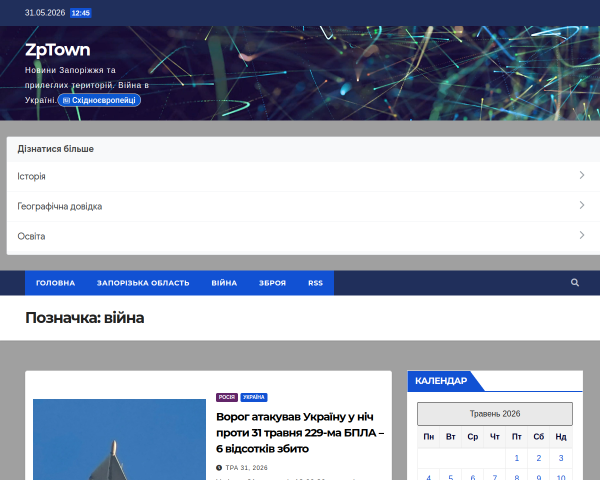Click the КАЛЕНДАР widget heading

[x=441, y=381]
